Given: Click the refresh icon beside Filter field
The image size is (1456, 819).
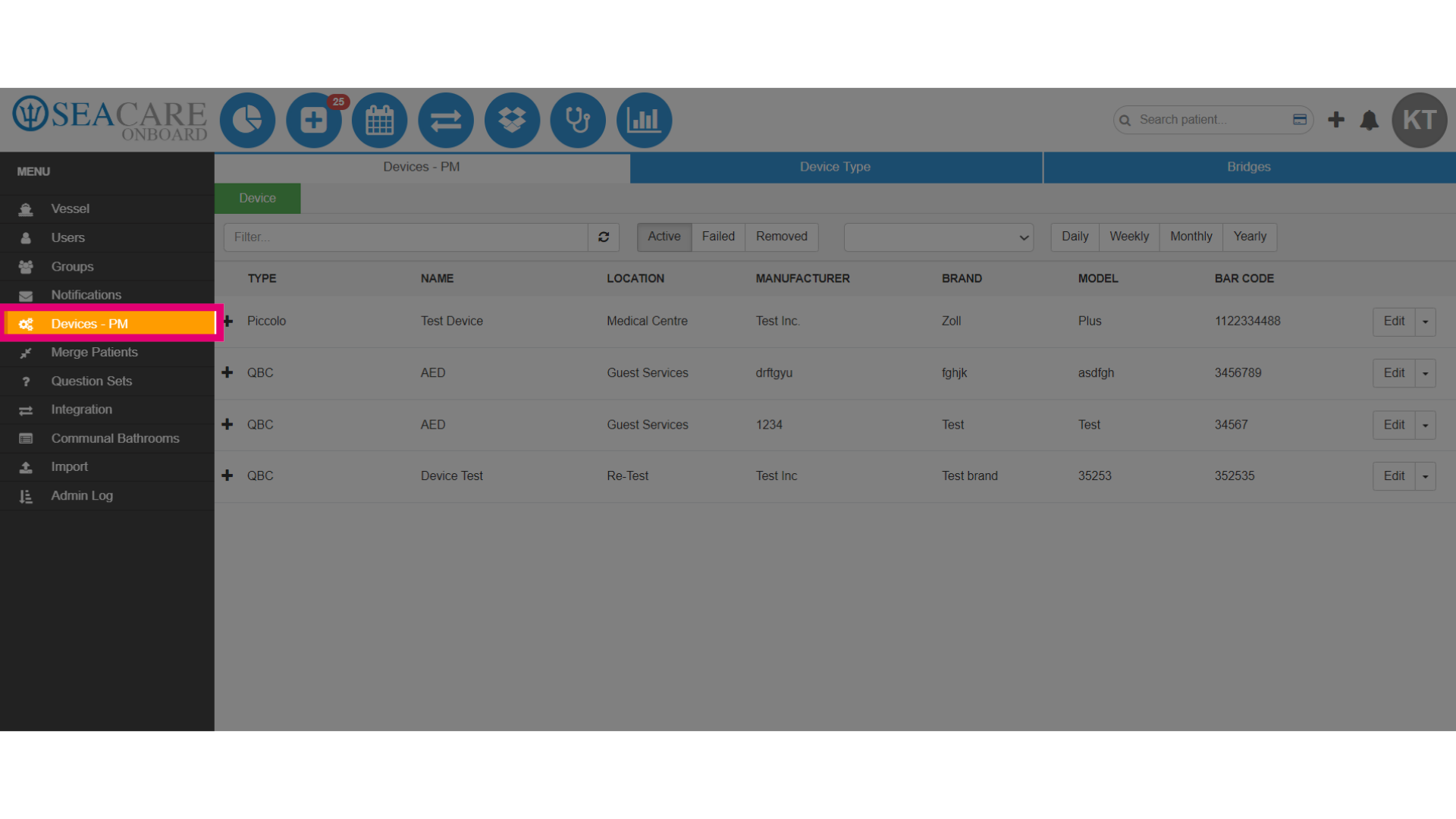Looking at the screenshot, I should point(604,237).
